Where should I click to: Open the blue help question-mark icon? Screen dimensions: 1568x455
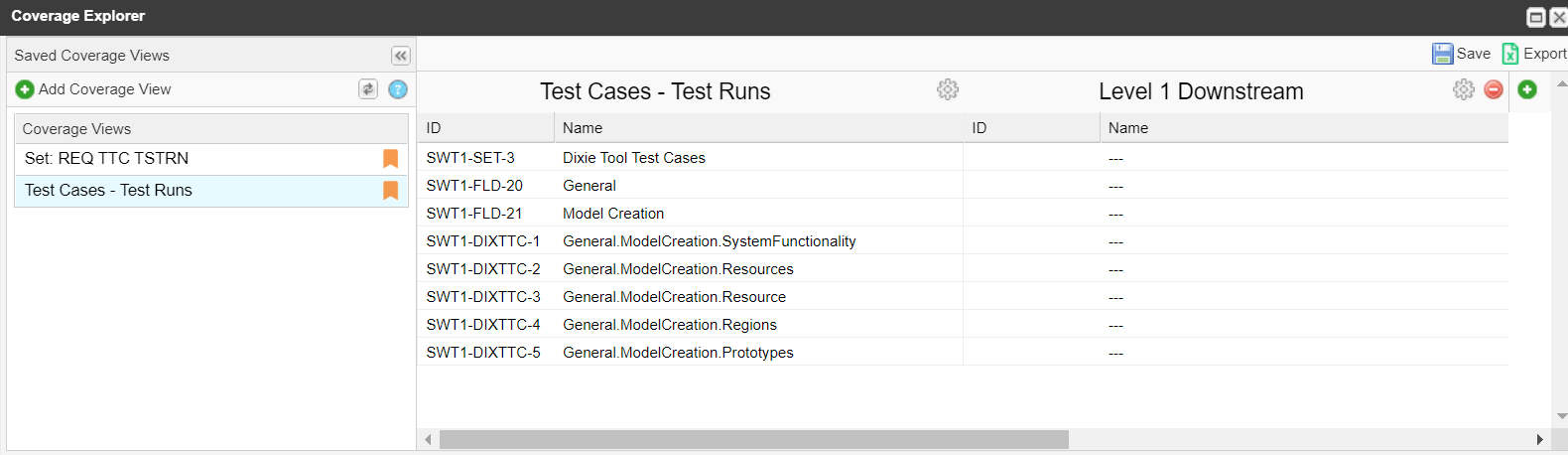(x=398, y=89)
